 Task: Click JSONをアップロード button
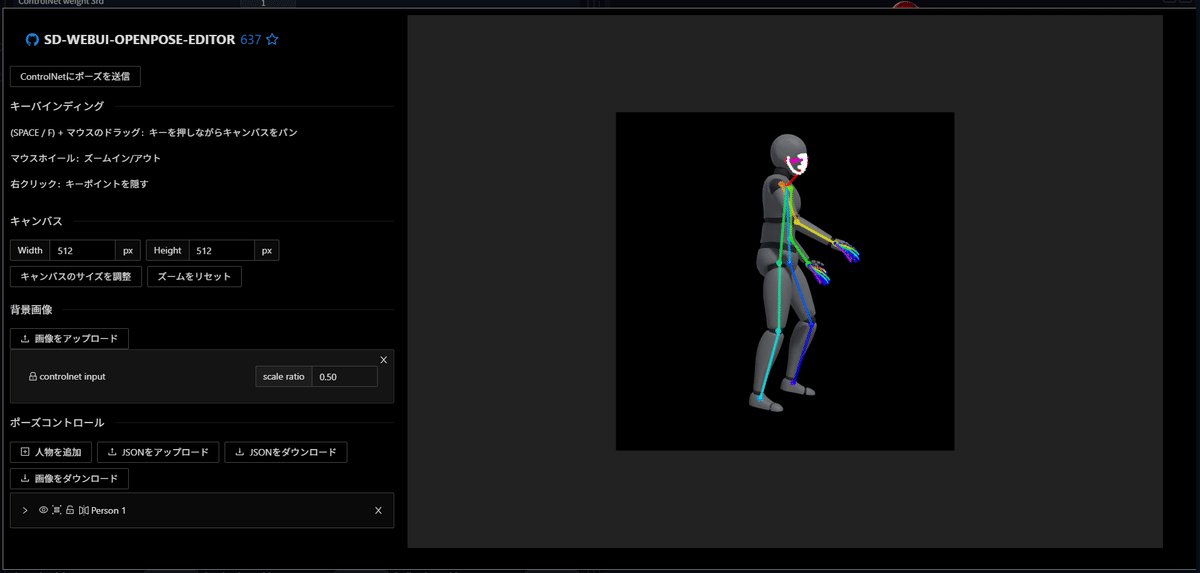(158, 452)
